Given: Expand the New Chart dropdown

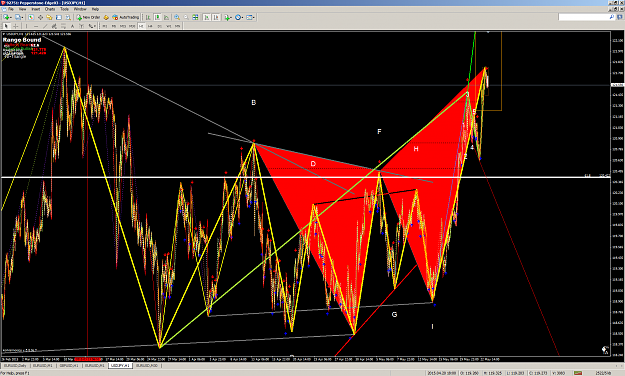Looking at the screenshot, I should 11,17.
